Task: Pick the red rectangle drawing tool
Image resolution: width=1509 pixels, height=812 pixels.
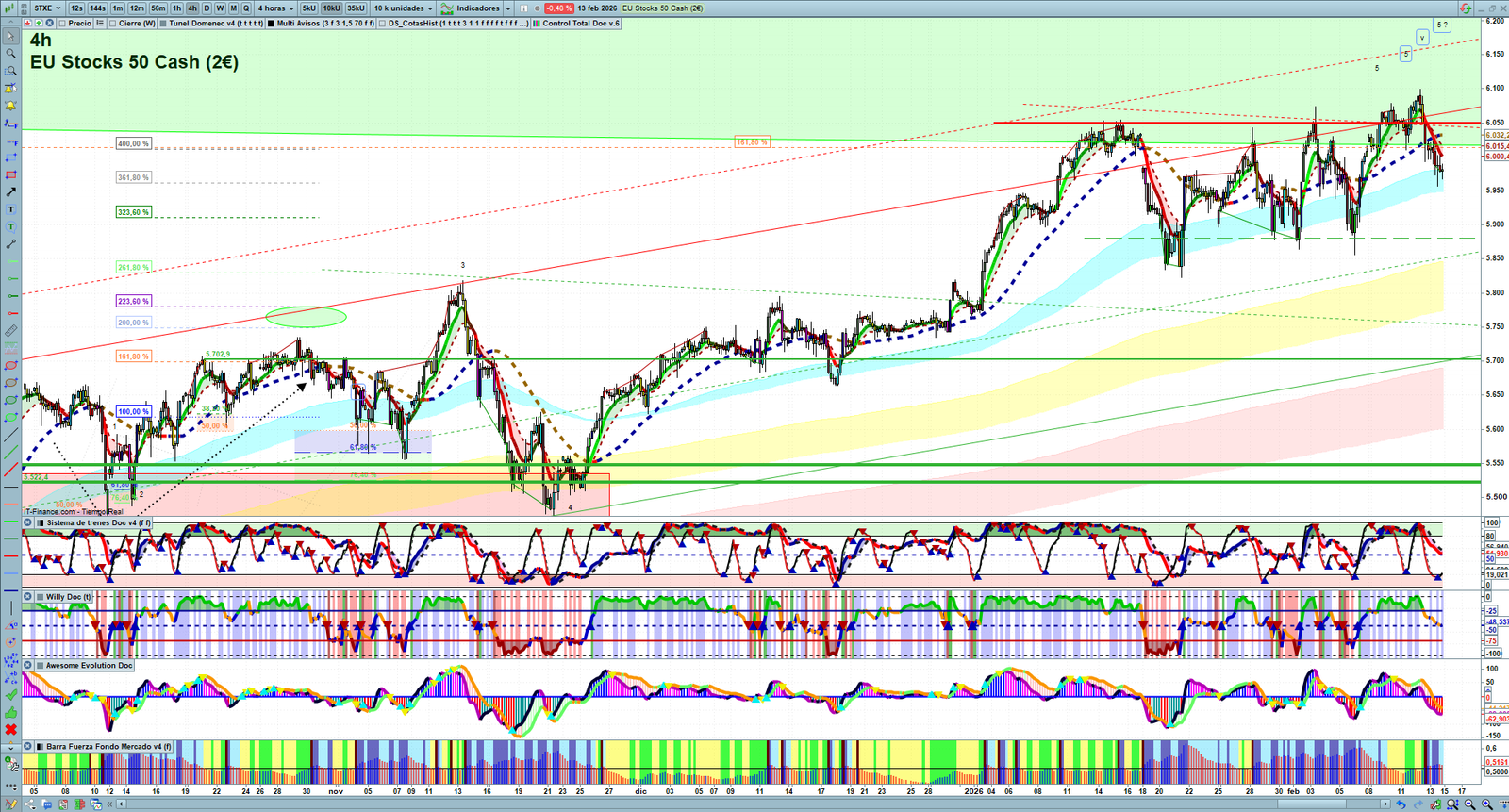Action: 10,174
